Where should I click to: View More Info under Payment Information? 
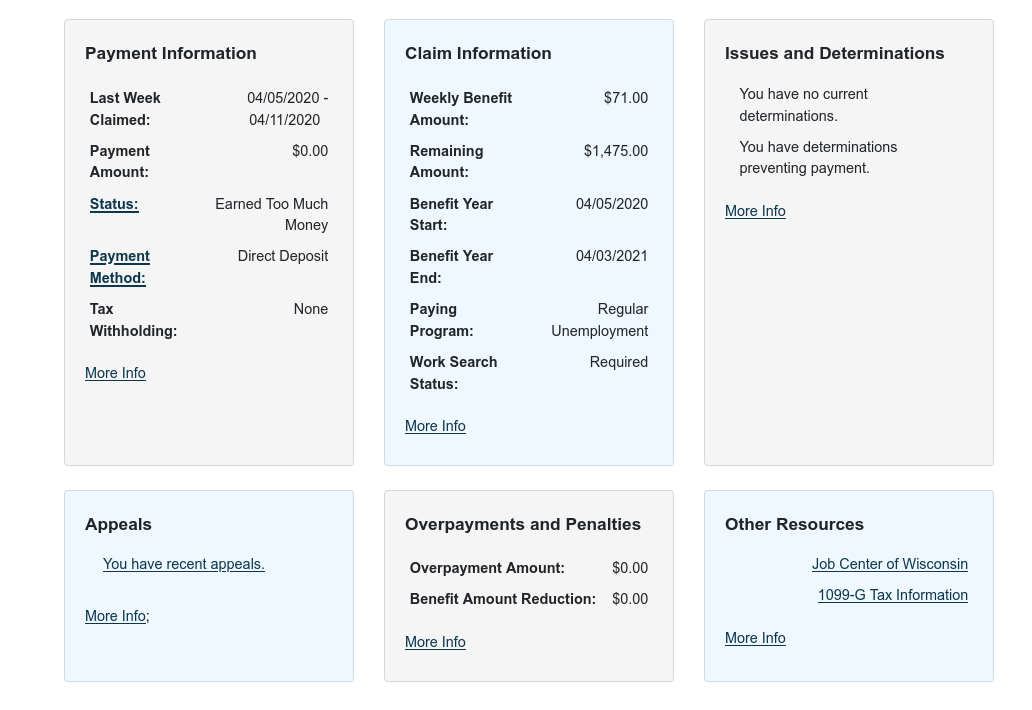click(115, 373)
